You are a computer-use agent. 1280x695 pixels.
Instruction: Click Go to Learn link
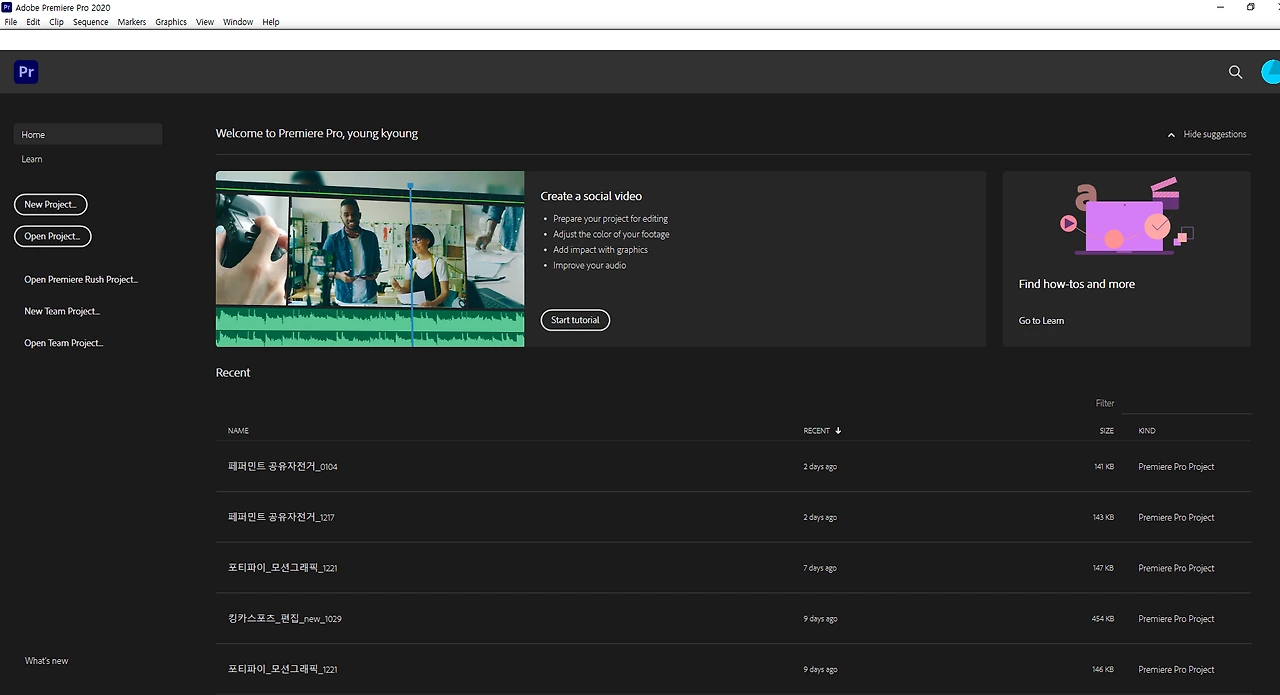[1041, 321]
